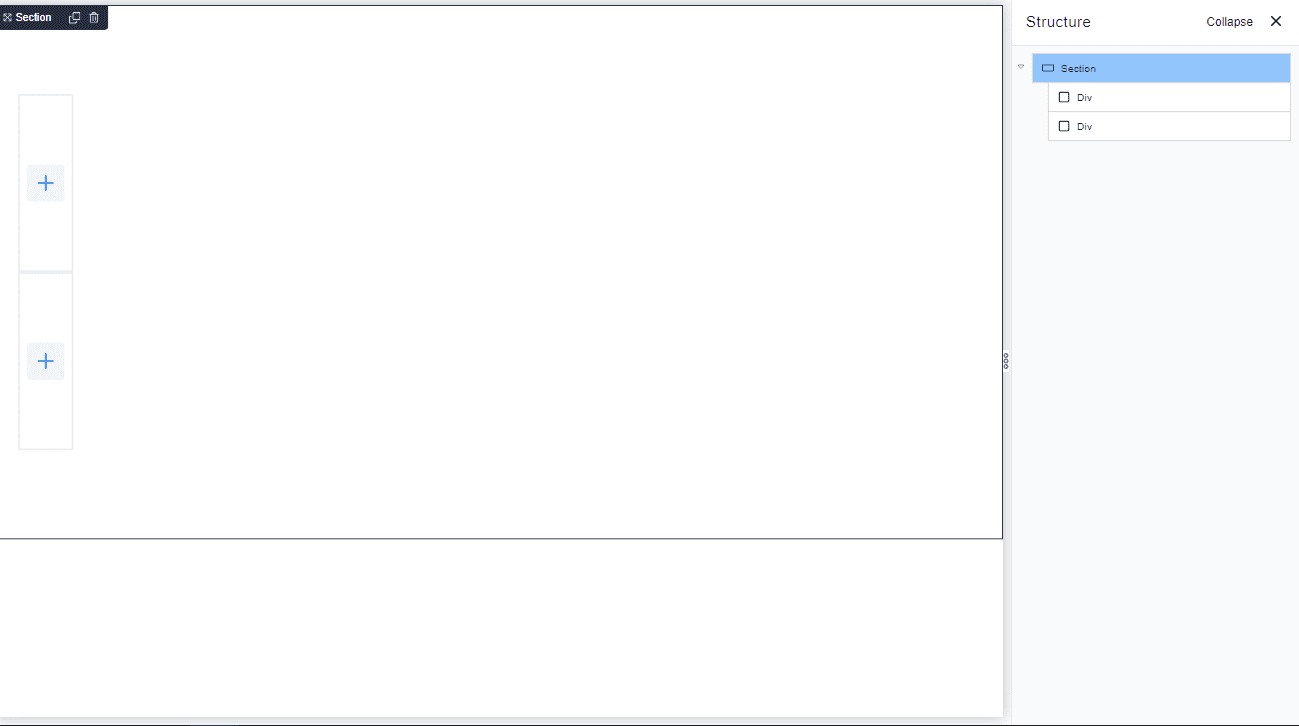Click the plus icon in the lower div
This screenshot has height=726, width=1299.
[45, 361]
